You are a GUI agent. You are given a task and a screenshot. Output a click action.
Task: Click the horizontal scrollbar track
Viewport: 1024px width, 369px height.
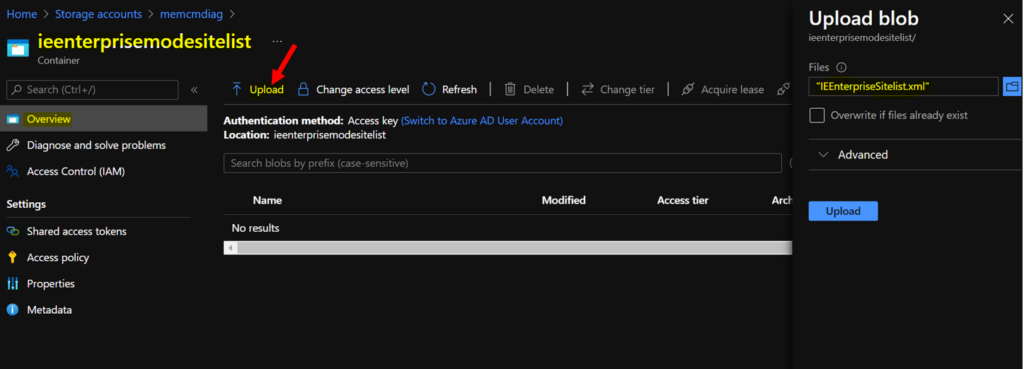[515, 248]
